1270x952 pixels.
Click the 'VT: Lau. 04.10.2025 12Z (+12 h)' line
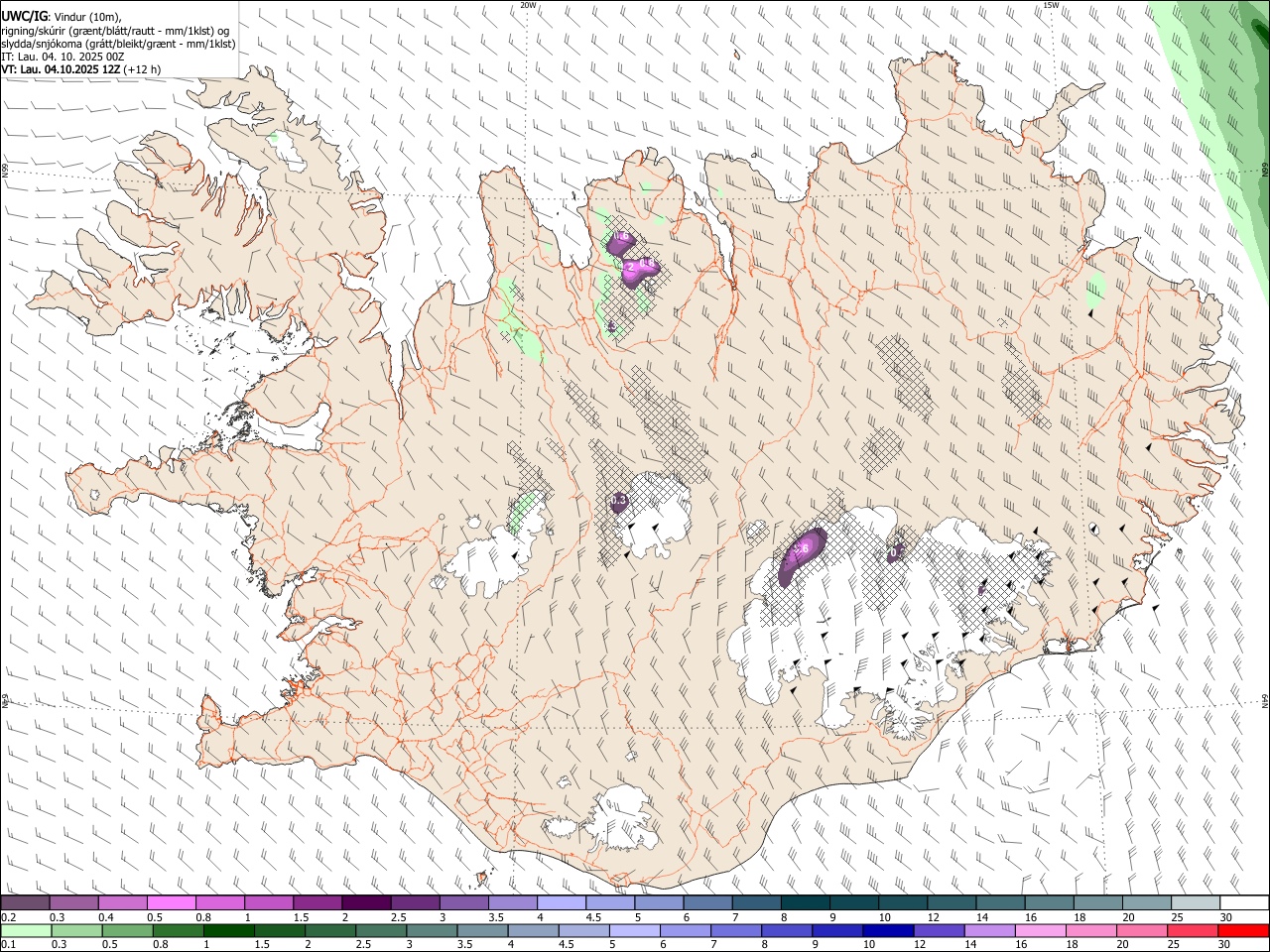[80, 70]
